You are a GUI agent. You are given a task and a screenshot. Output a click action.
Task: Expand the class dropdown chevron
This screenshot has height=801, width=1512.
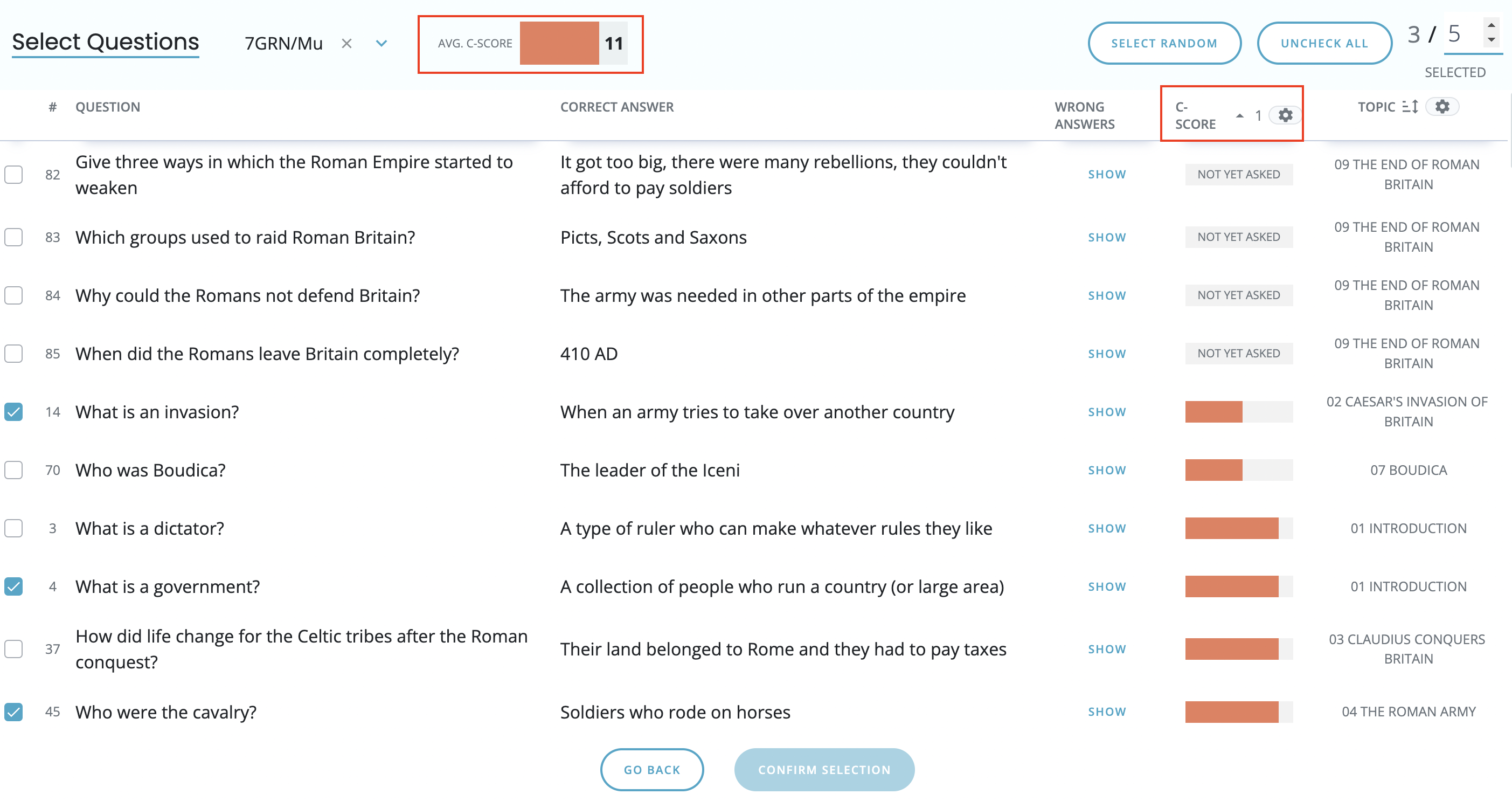(382, 44)
